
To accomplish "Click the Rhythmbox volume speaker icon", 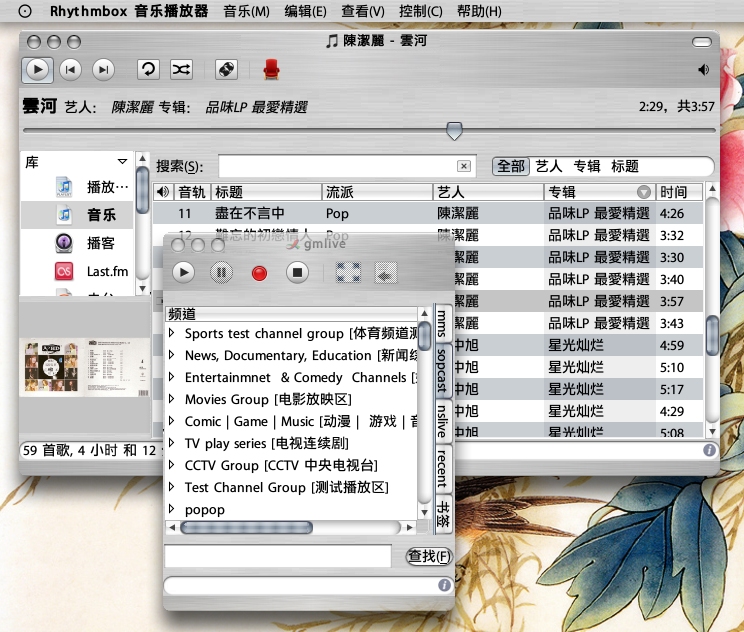I will coord(703,70).
